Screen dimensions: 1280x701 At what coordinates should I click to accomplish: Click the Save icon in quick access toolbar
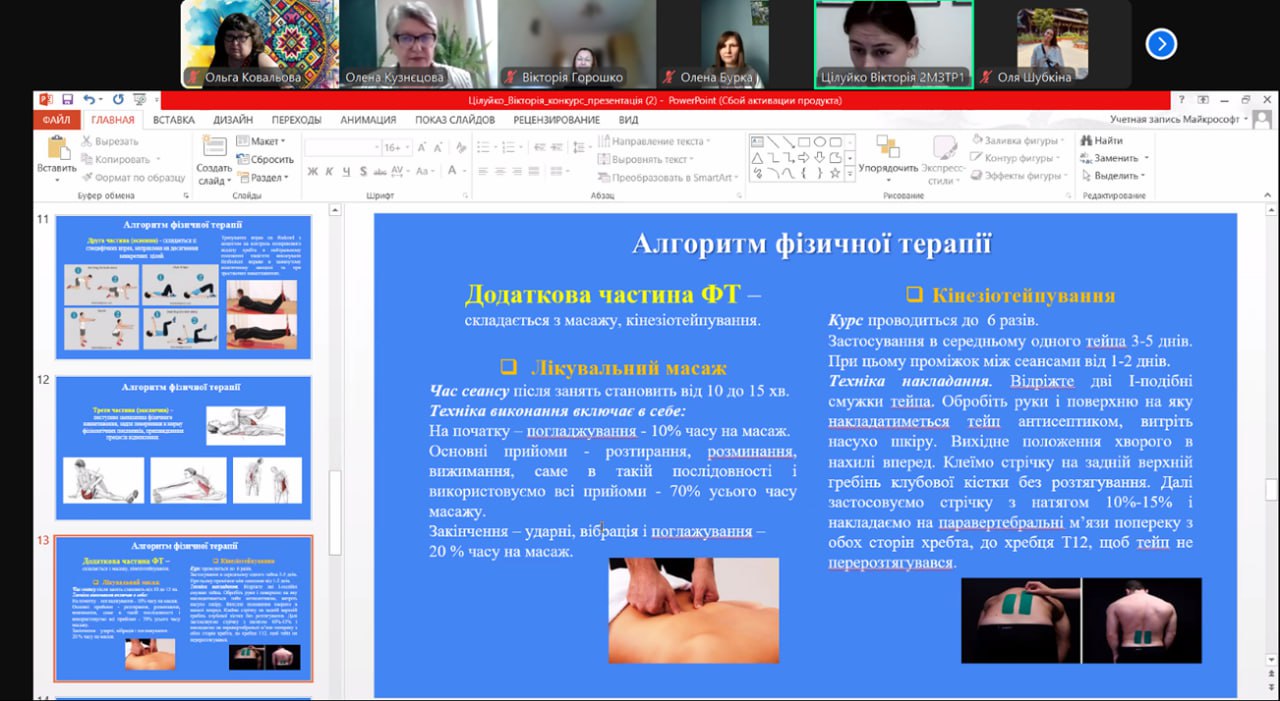67,100
